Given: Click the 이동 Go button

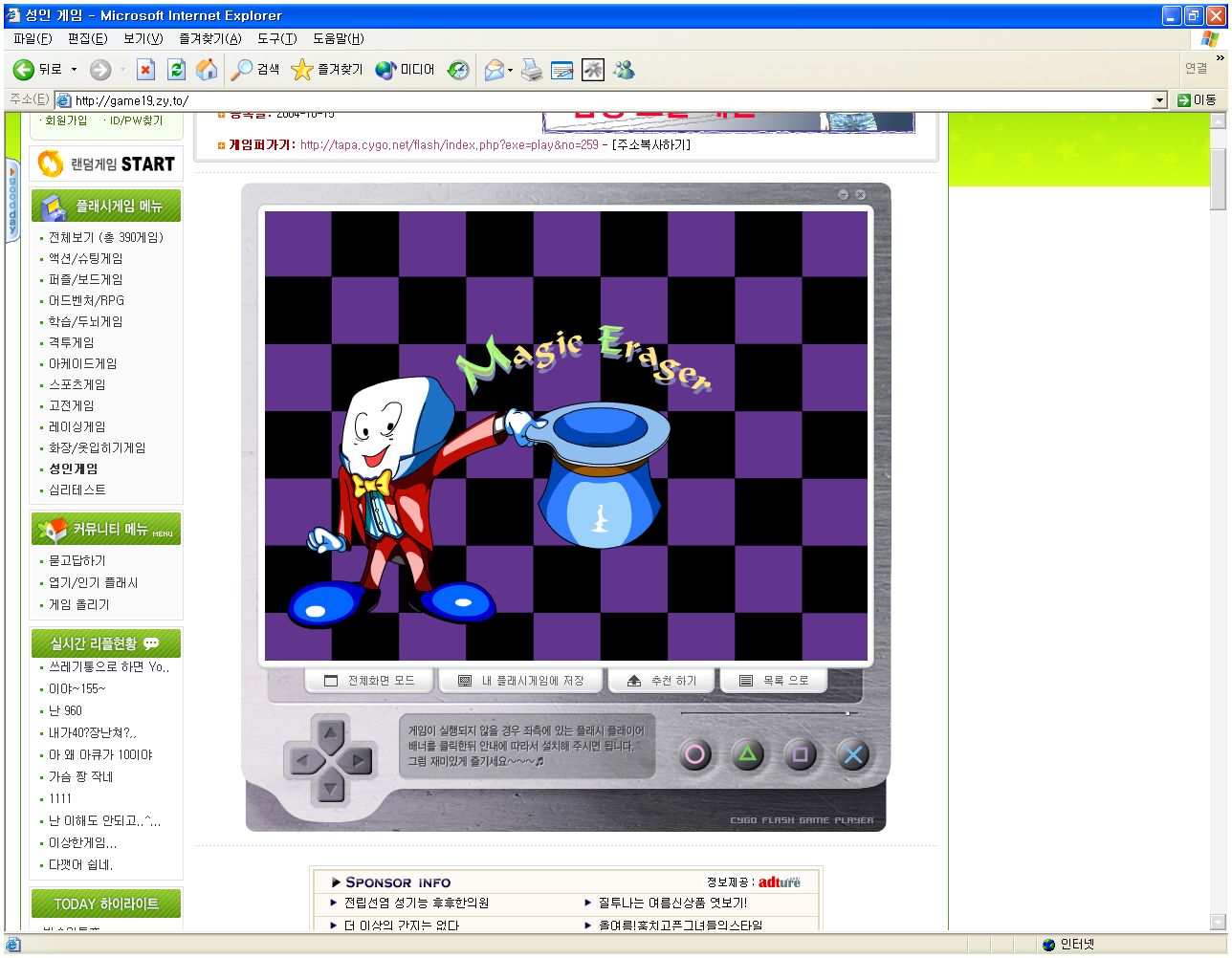Looking at the screenshot, I should (1197, 100).
